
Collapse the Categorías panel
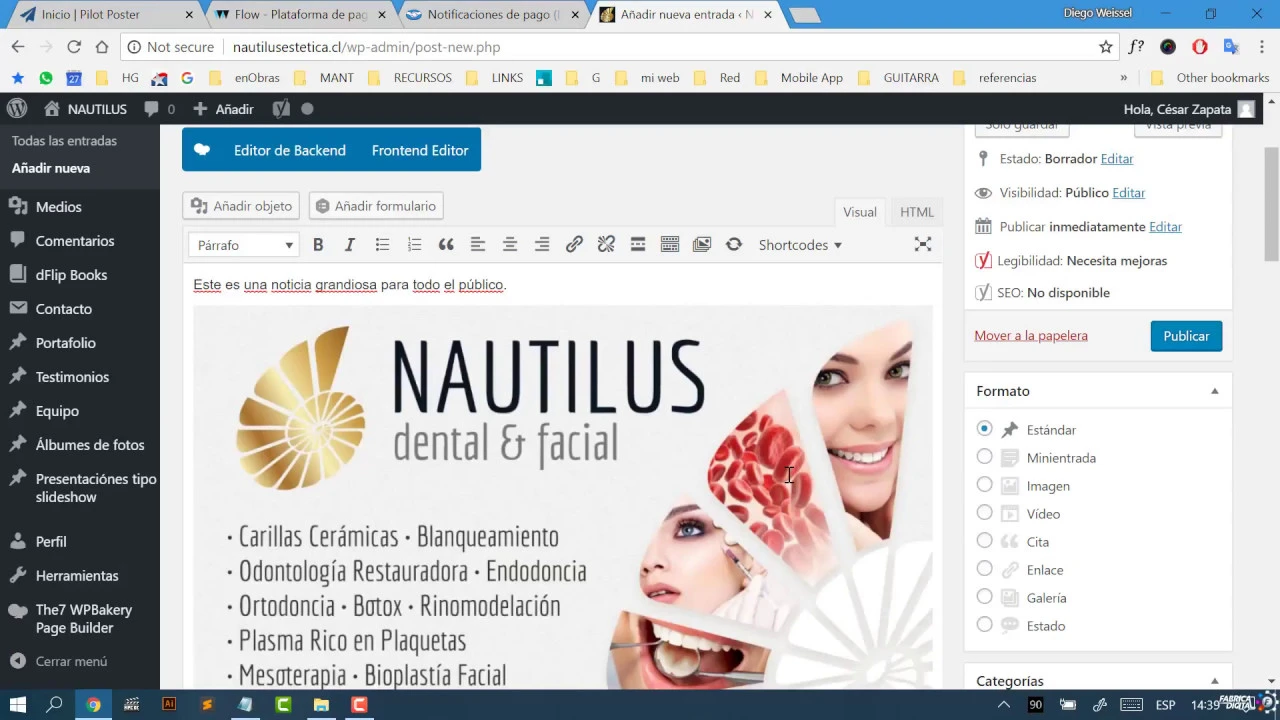tap(1215, 681)
